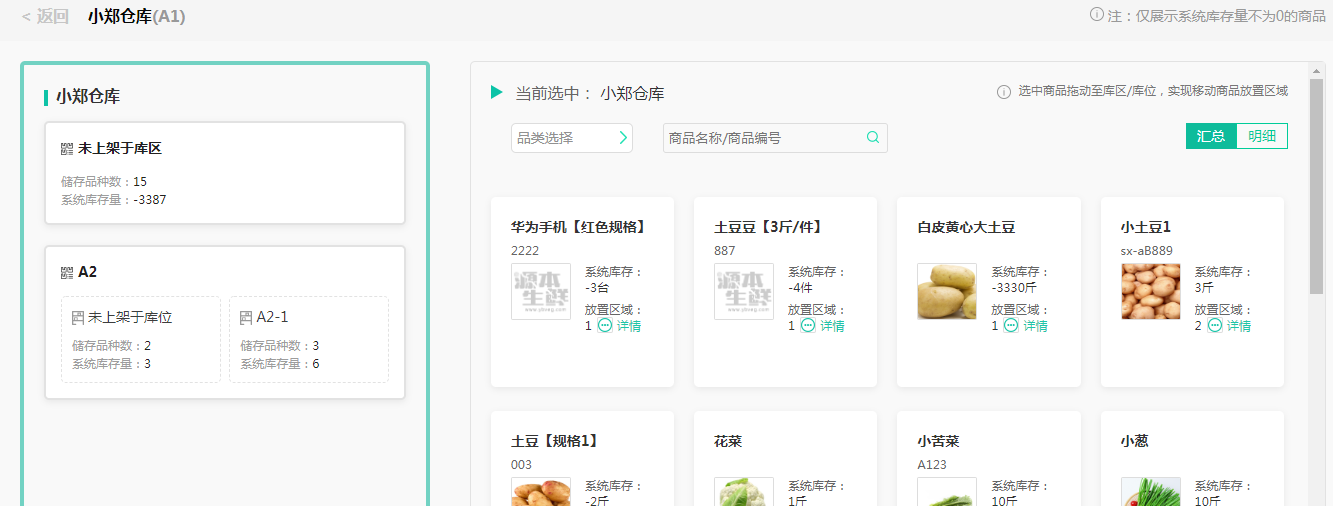Click the 白皮黄心大土豆 product title
Viewport: 1333px width, 506px height.
click(x=966, y=227)
